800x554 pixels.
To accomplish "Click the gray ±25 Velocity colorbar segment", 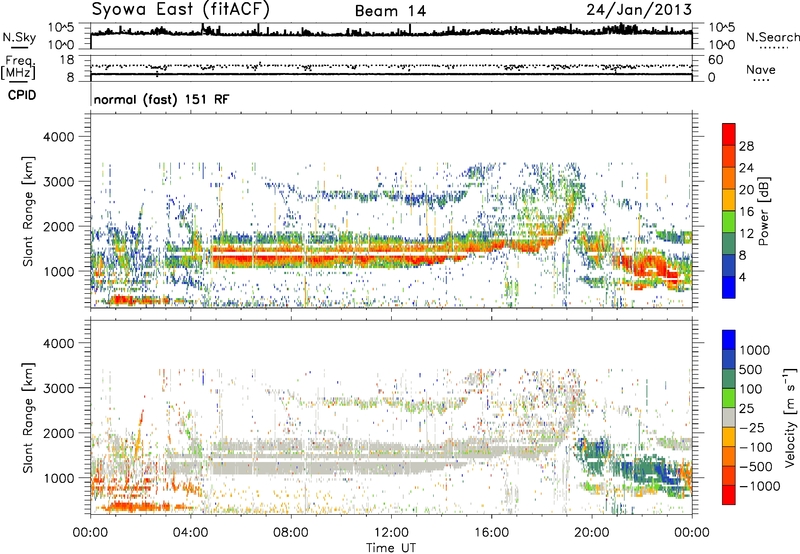I will pos(729,417).
